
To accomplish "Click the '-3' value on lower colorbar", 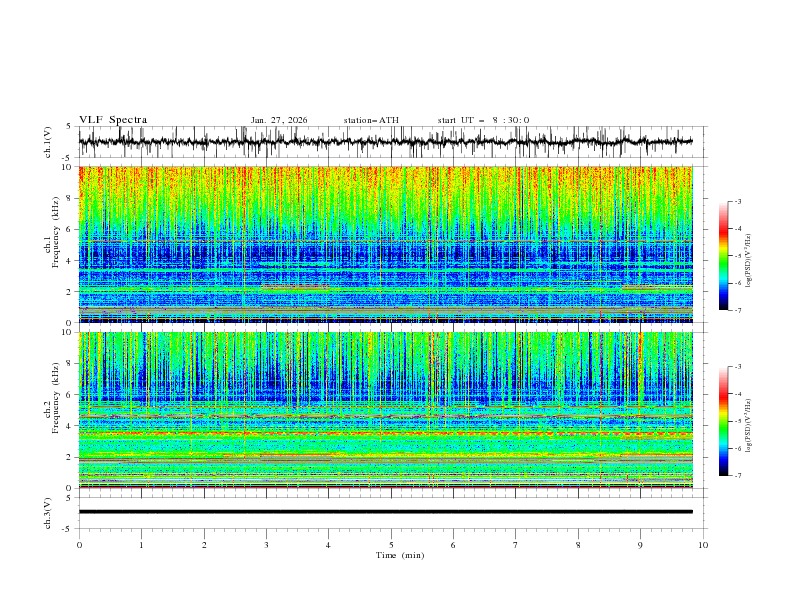I will click(x=738, y=367).
